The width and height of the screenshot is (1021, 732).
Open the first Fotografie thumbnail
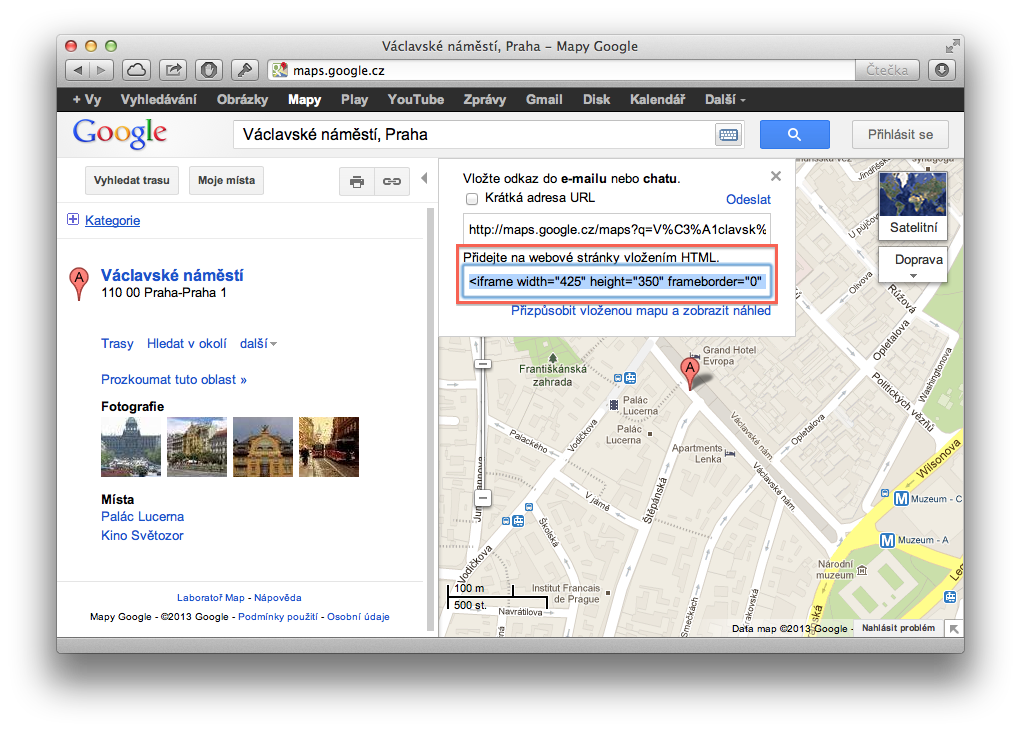point(131,447)
